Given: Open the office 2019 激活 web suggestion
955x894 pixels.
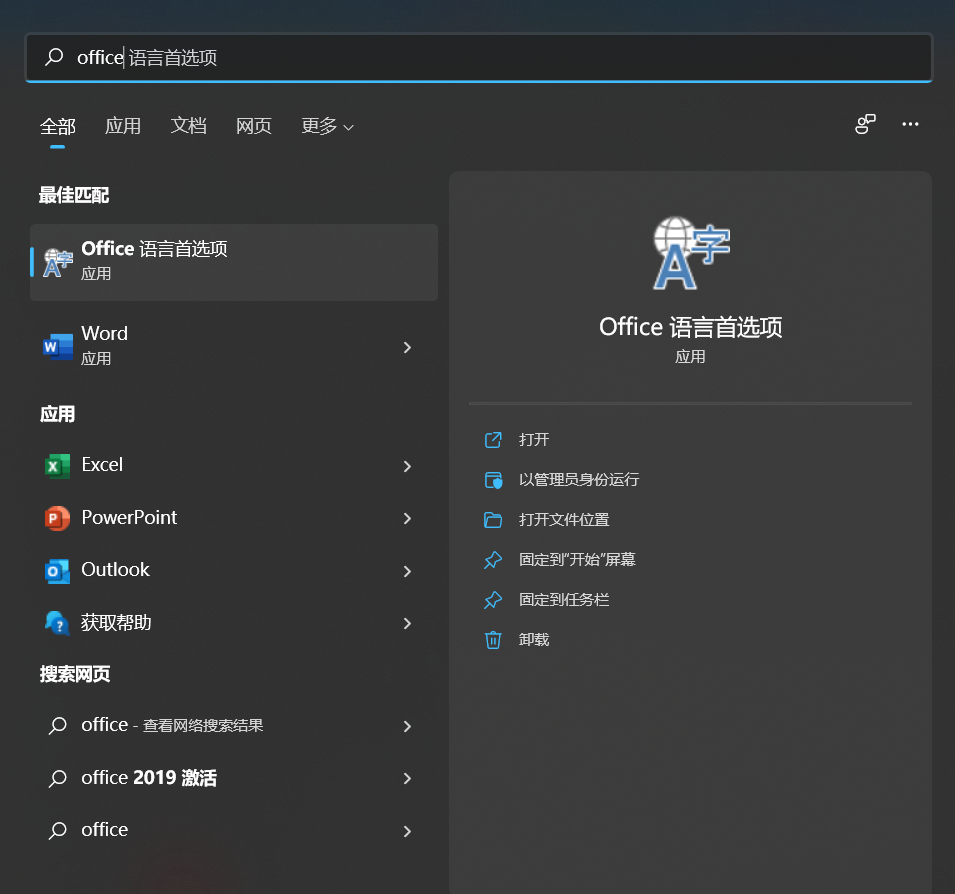Looking at the screenshot, I should [x=149, y=778].
